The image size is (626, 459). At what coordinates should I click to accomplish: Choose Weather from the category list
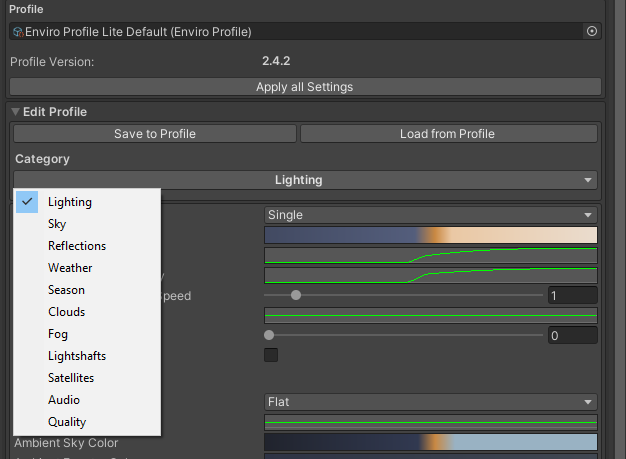point(87,268)
